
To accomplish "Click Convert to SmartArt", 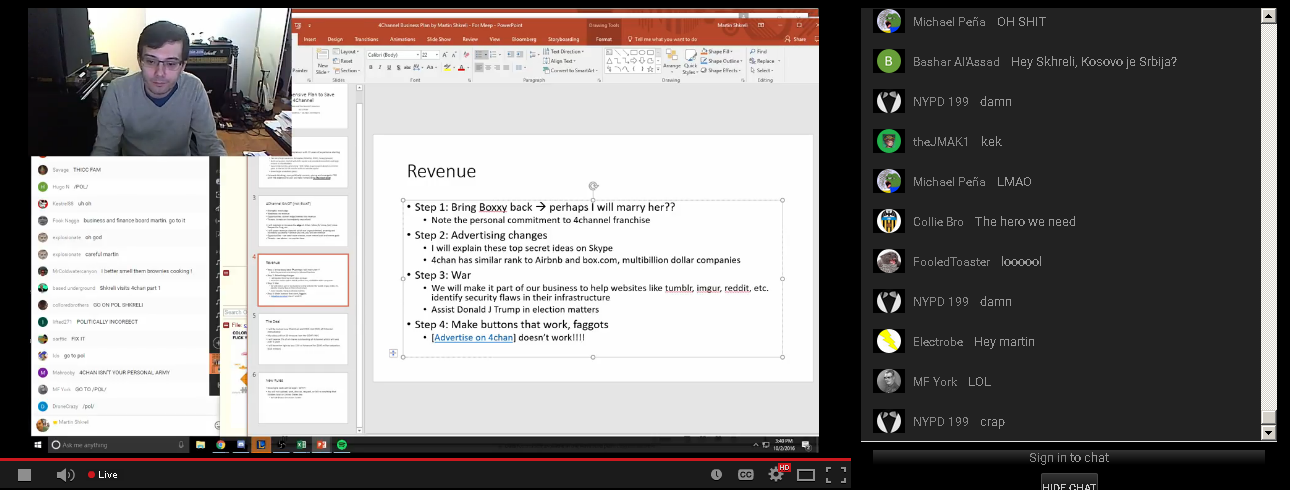I will (570, 71).
